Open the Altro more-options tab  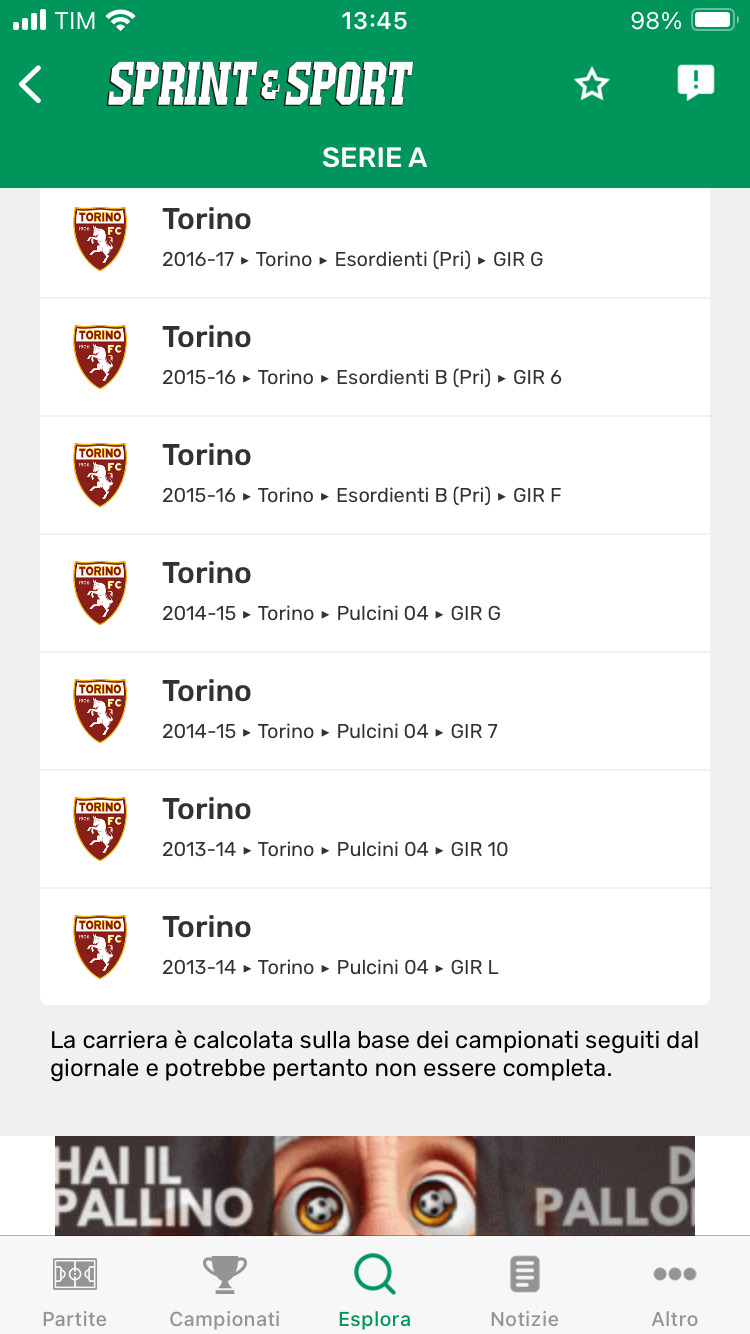[675, 1290]
